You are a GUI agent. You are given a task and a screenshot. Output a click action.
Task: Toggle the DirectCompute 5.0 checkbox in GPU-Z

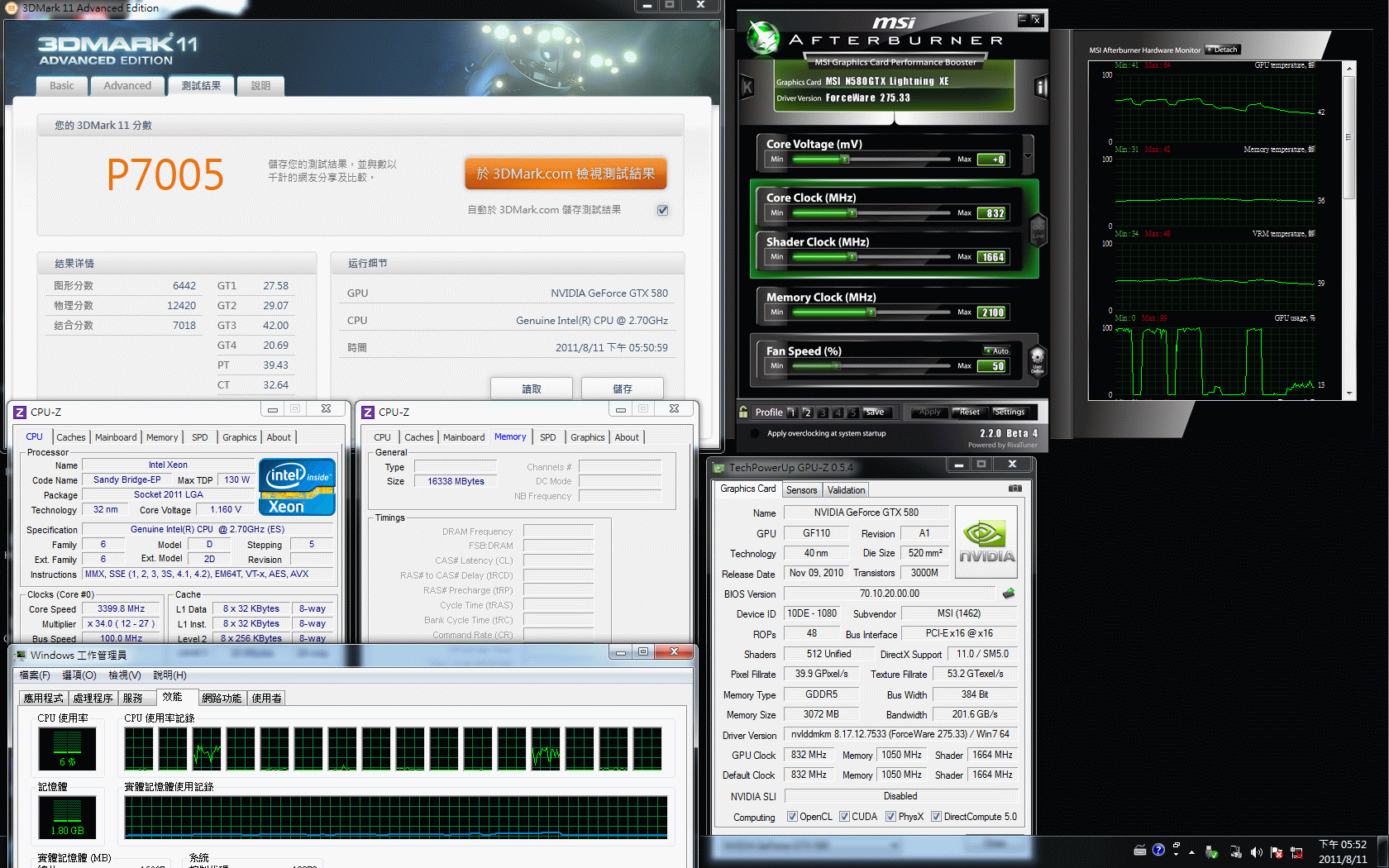point(936,817)
